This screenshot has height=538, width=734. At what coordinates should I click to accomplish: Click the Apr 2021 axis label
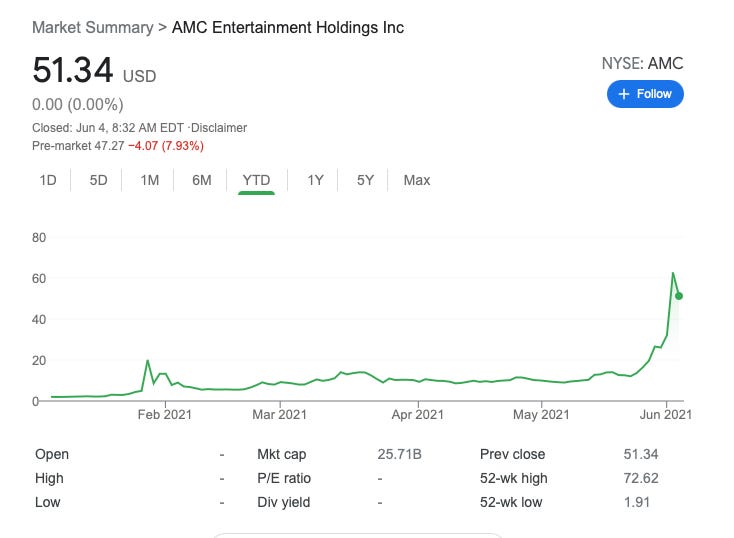(x=418, y=414)
